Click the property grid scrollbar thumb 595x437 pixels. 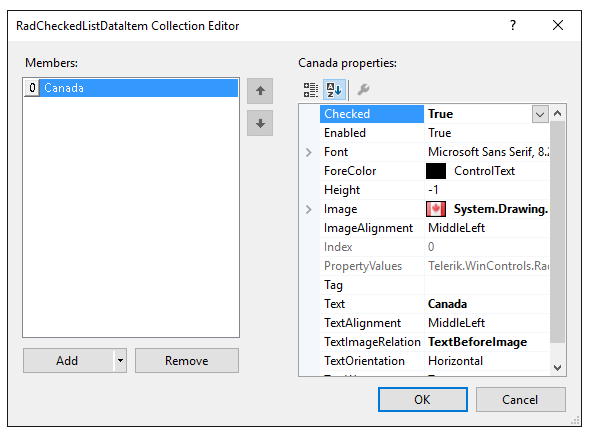[x=557, y=231]
